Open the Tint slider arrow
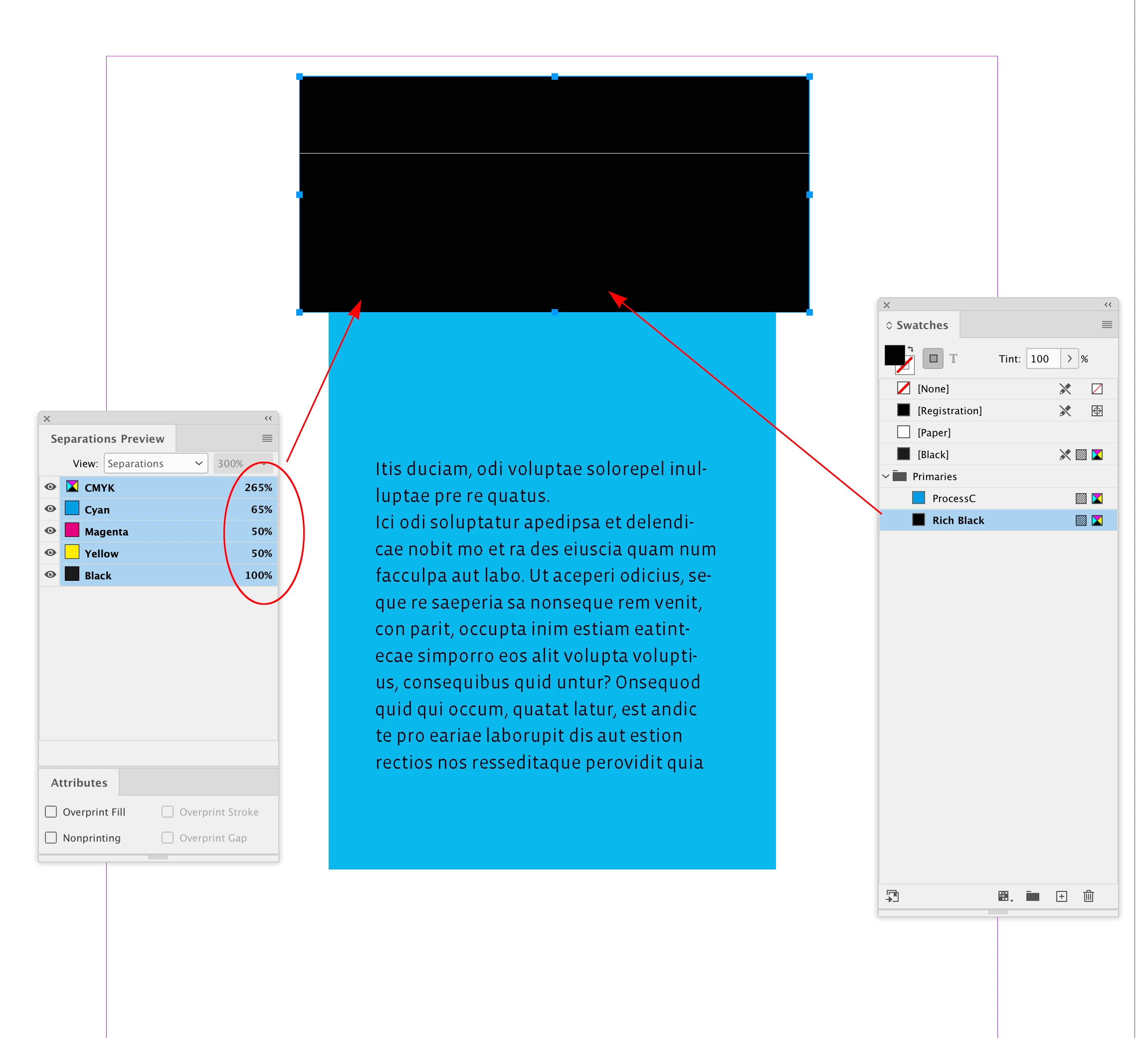This screenshot has height=1038, width=1148. [1069, 359]
